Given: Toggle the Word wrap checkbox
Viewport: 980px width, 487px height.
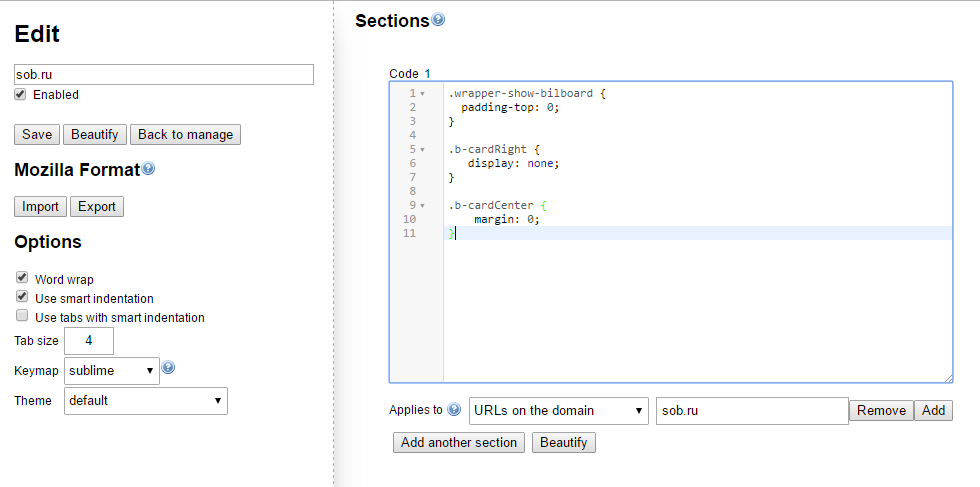Looking at the screenshot, I should pos(22,278).
